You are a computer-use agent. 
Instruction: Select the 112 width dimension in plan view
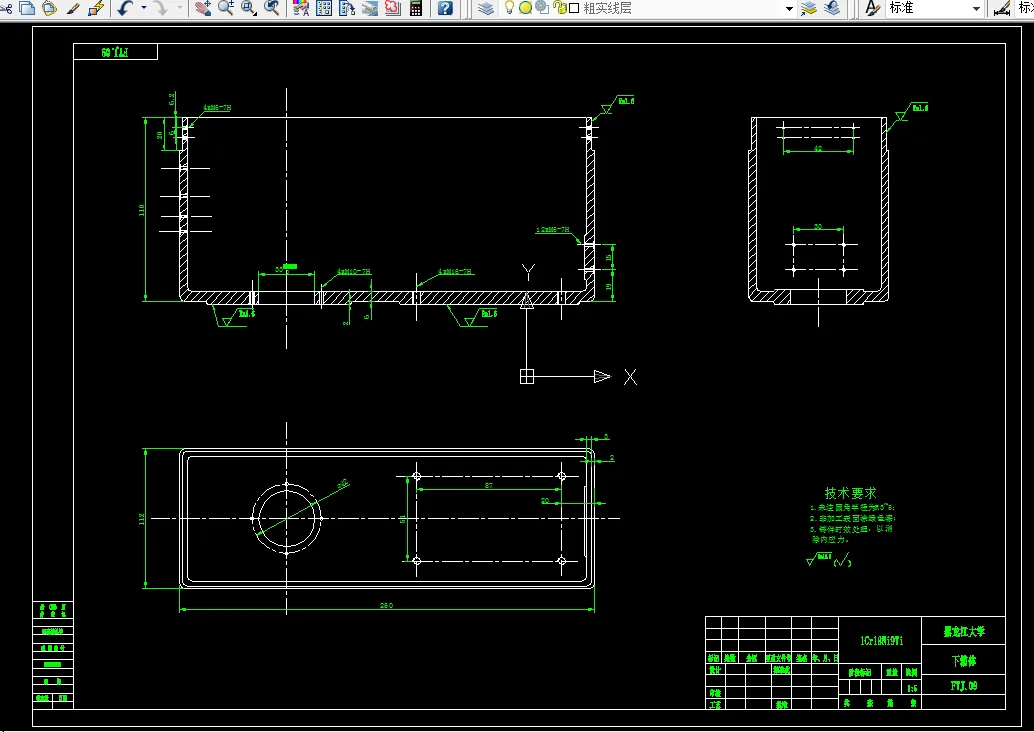coord(141,519)
